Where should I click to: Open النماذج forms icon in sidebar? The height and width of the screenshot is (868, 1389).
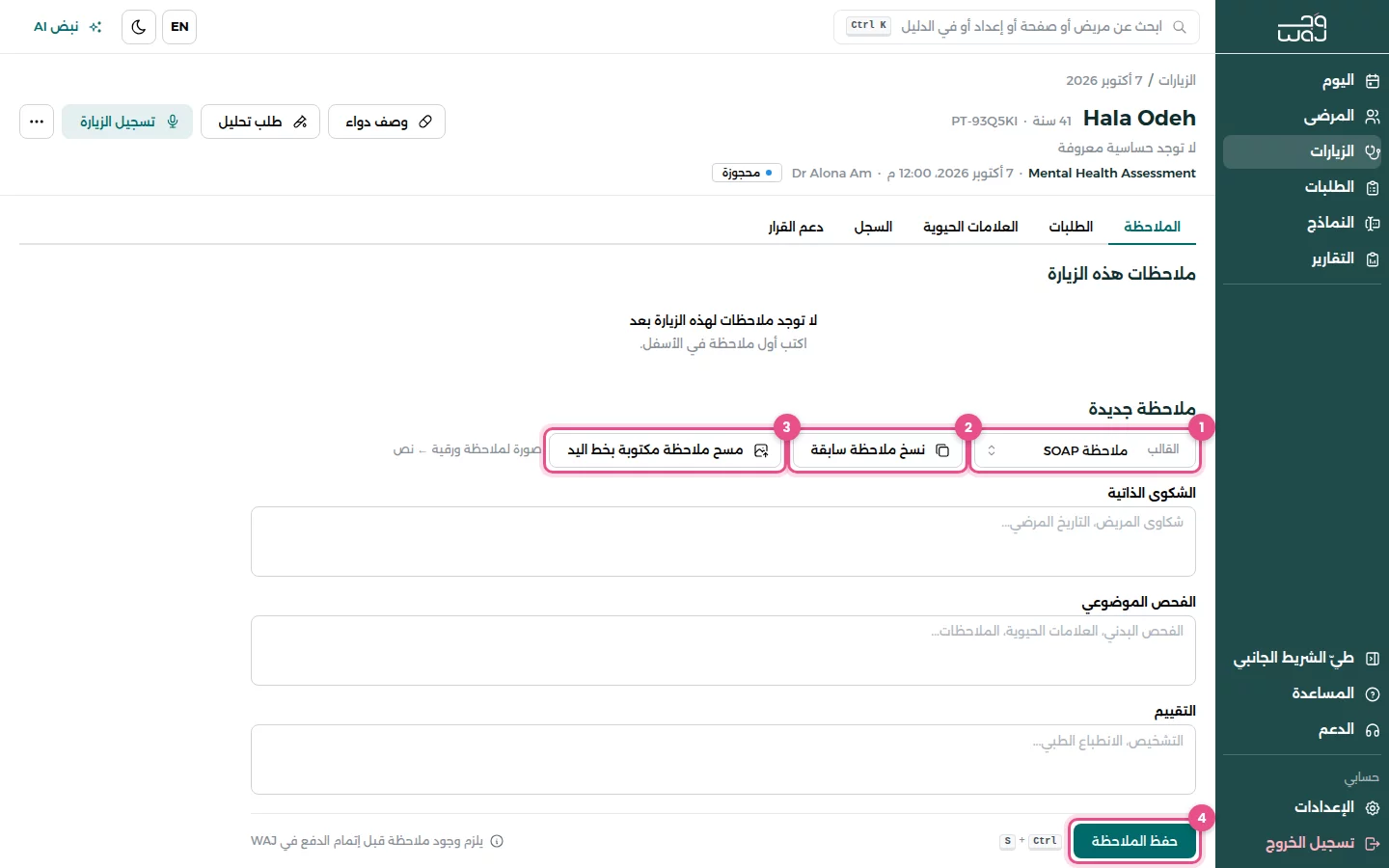(x=1373, y=224)
